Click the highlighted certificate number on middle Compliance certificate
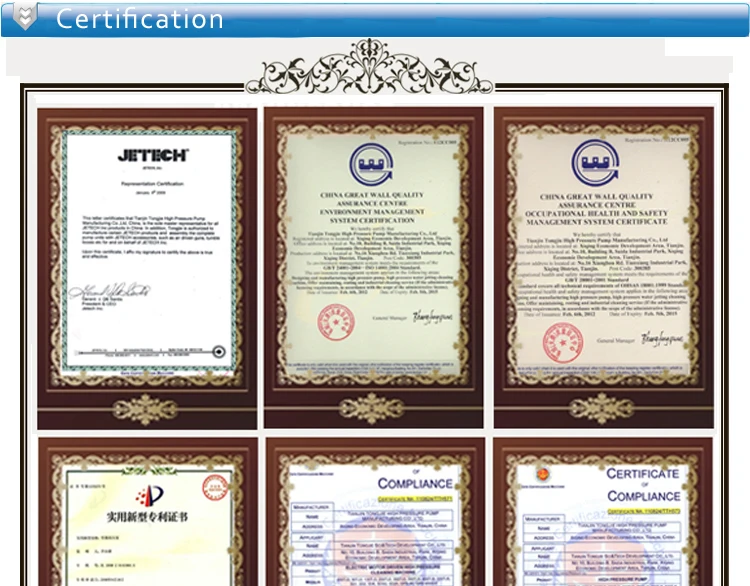Screen dimensions: 750x586 tap(415, 499)
